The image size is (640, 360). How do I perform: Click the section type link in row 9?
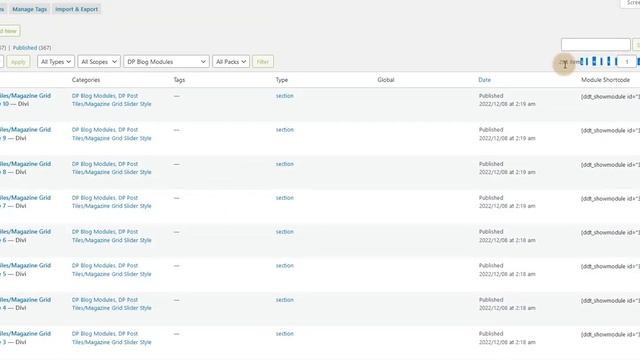[x=284, y=130]
